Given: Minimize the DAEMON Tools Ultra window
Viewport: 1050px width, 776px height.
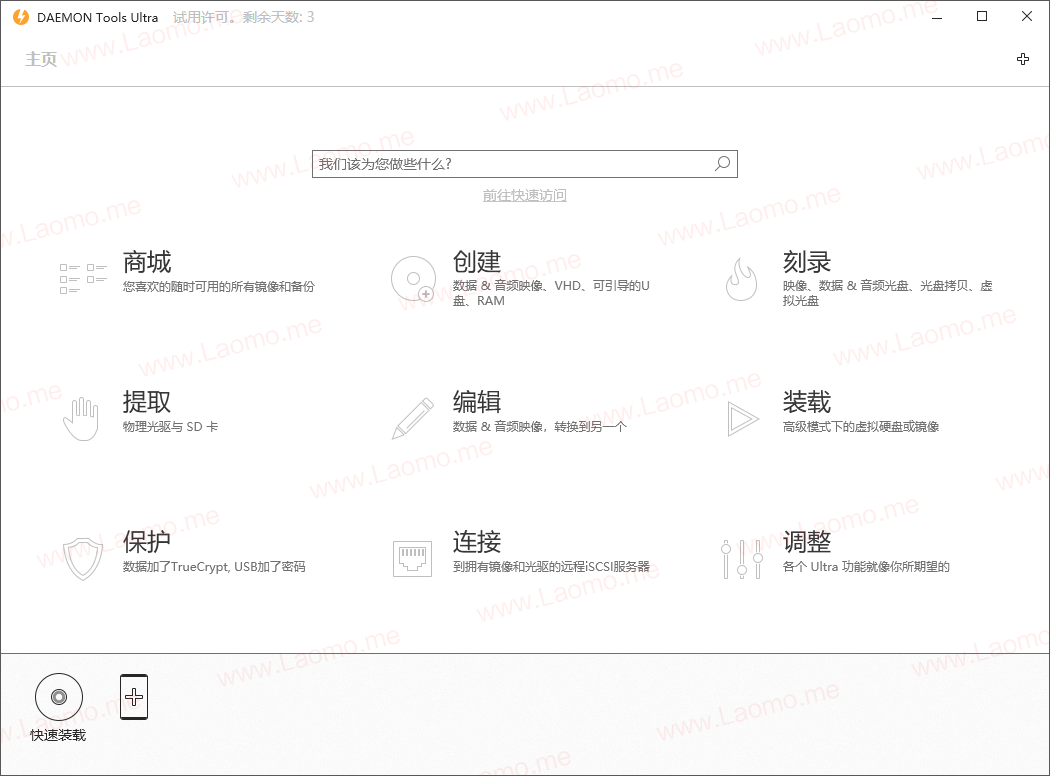Looking at the screenshot, I should (937, 17).
